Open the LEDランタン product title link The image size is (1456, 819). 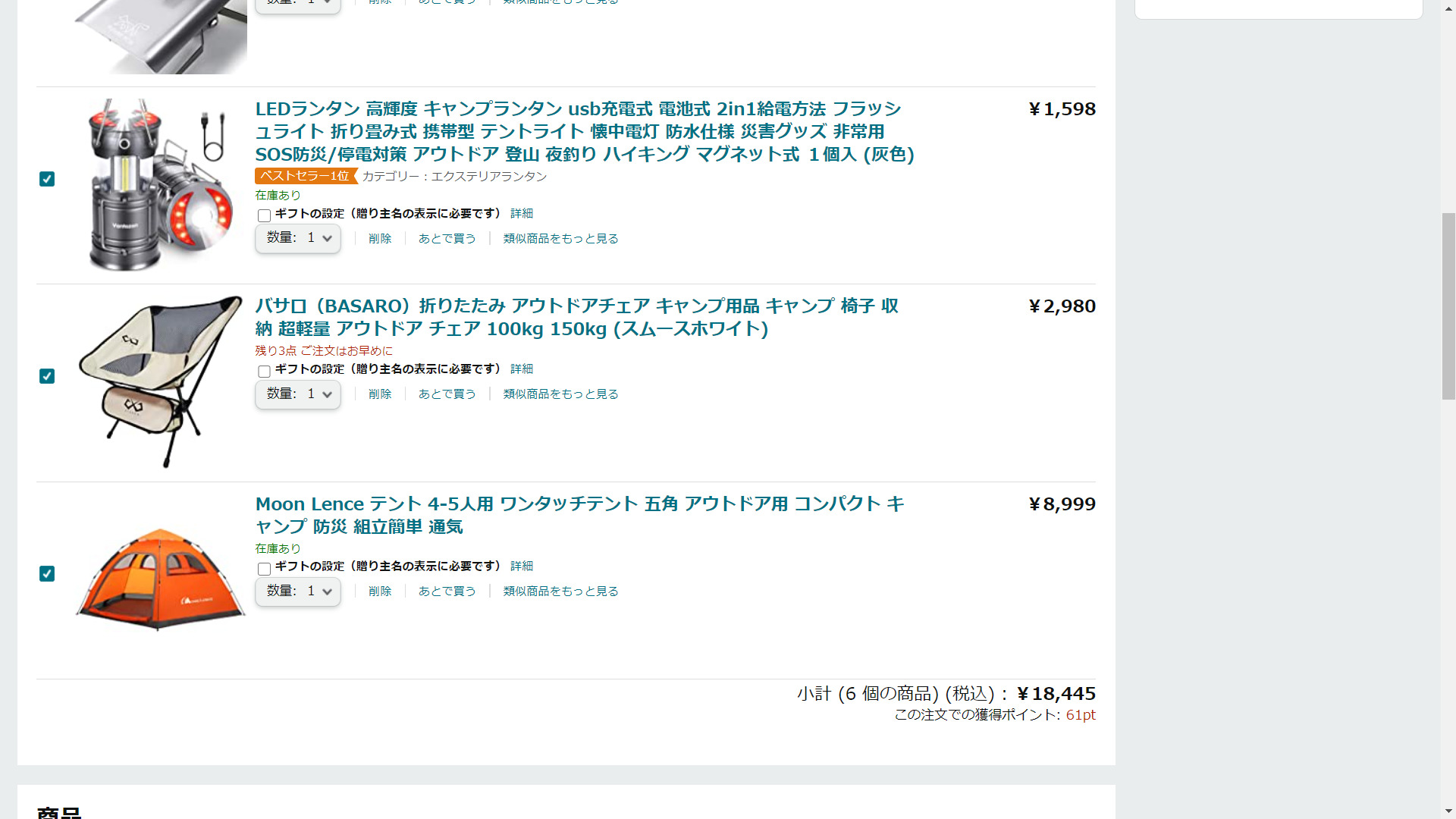point(584,131)
